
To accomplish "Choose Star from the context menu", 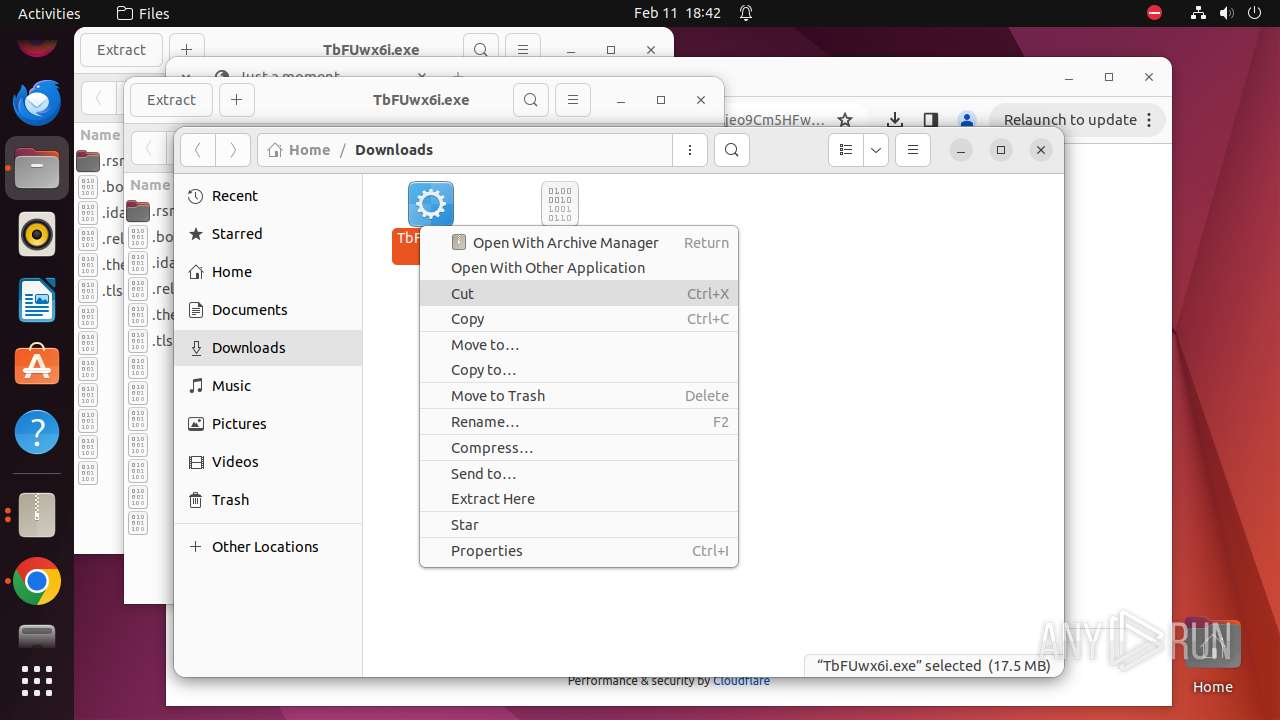I will tap(578, 525).
